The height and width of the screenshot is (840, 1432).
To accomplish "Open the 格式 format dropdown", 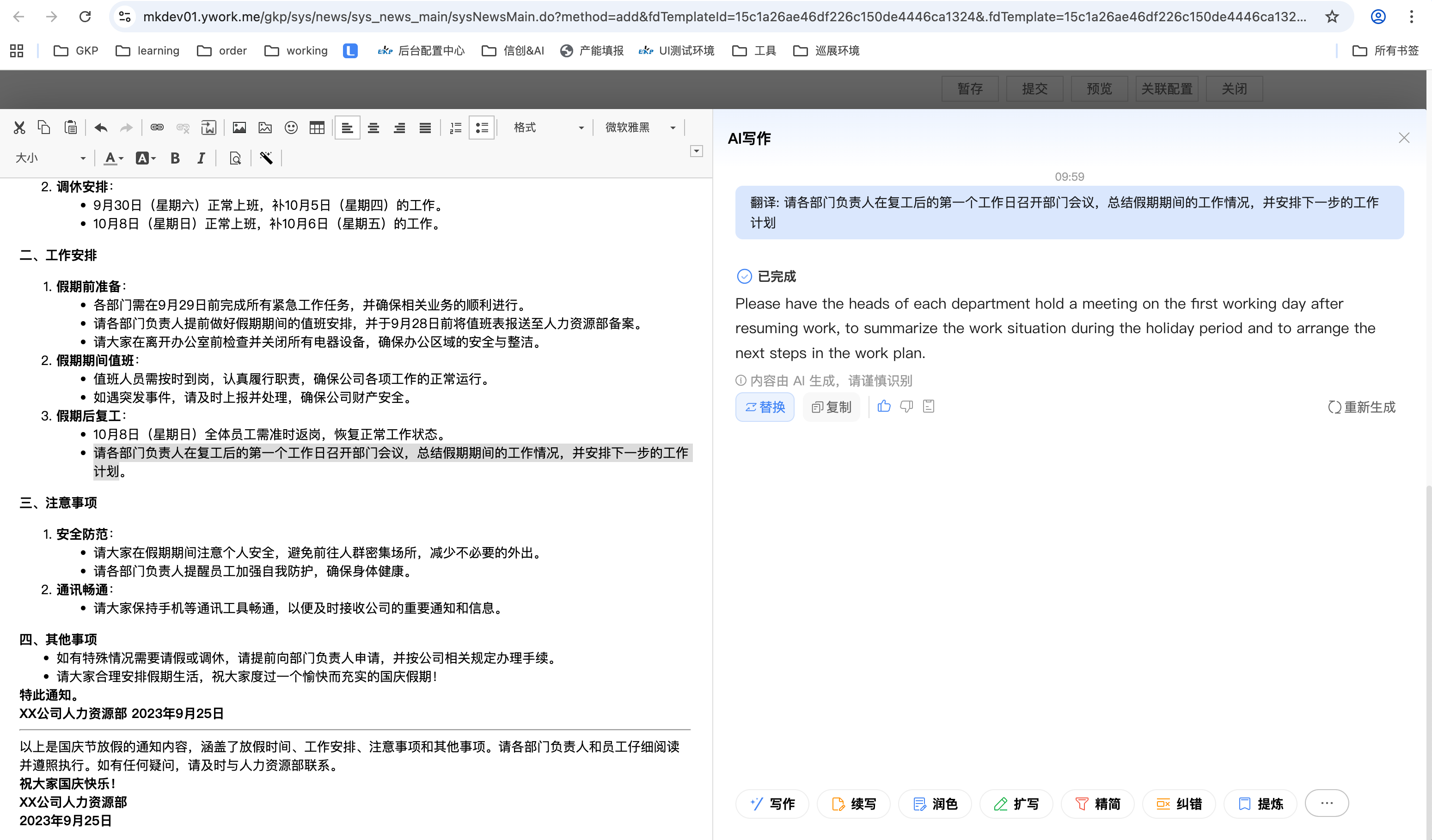I will (x=547, y=128).
